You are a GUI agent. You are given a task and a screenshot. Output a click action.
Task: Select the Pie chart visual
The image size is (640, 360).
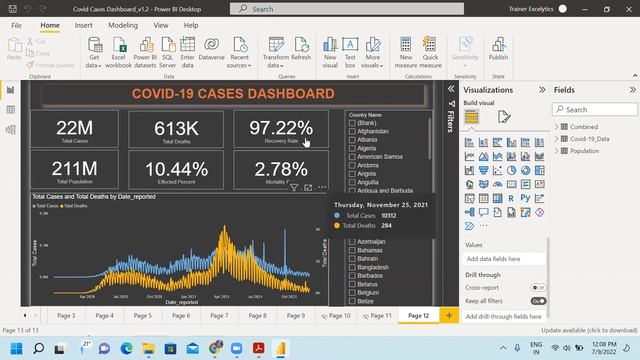pyautogui.click(x=511, y=170)
